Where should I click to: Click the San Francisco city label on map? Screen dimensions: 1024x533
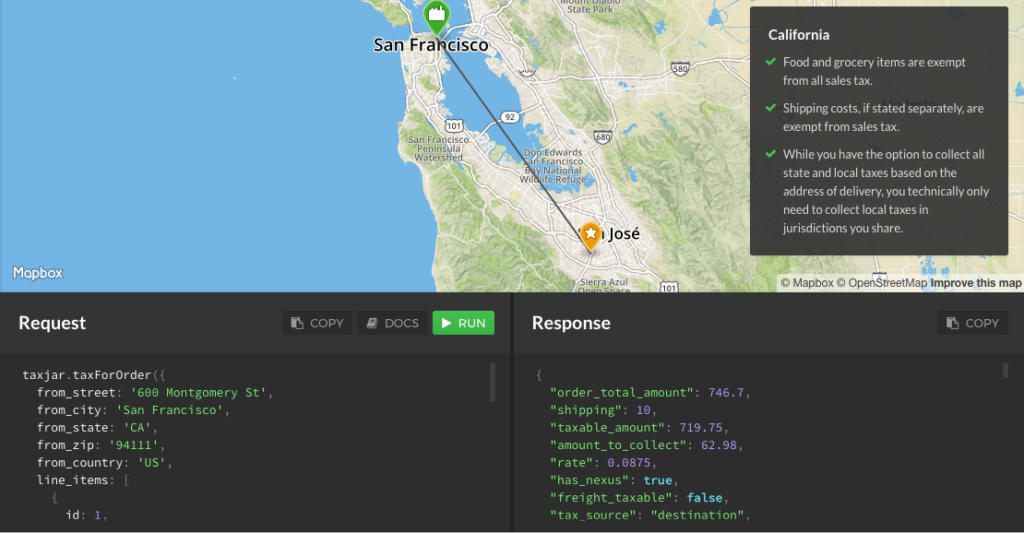(431, 45)
